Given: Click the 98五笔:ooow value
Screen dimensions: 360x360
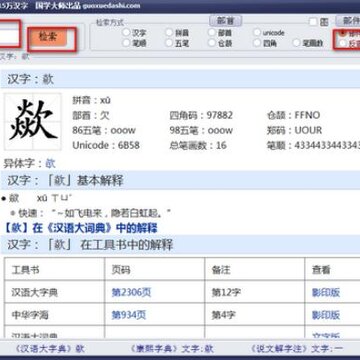Looking at the screenshot, I should (201, 130).
